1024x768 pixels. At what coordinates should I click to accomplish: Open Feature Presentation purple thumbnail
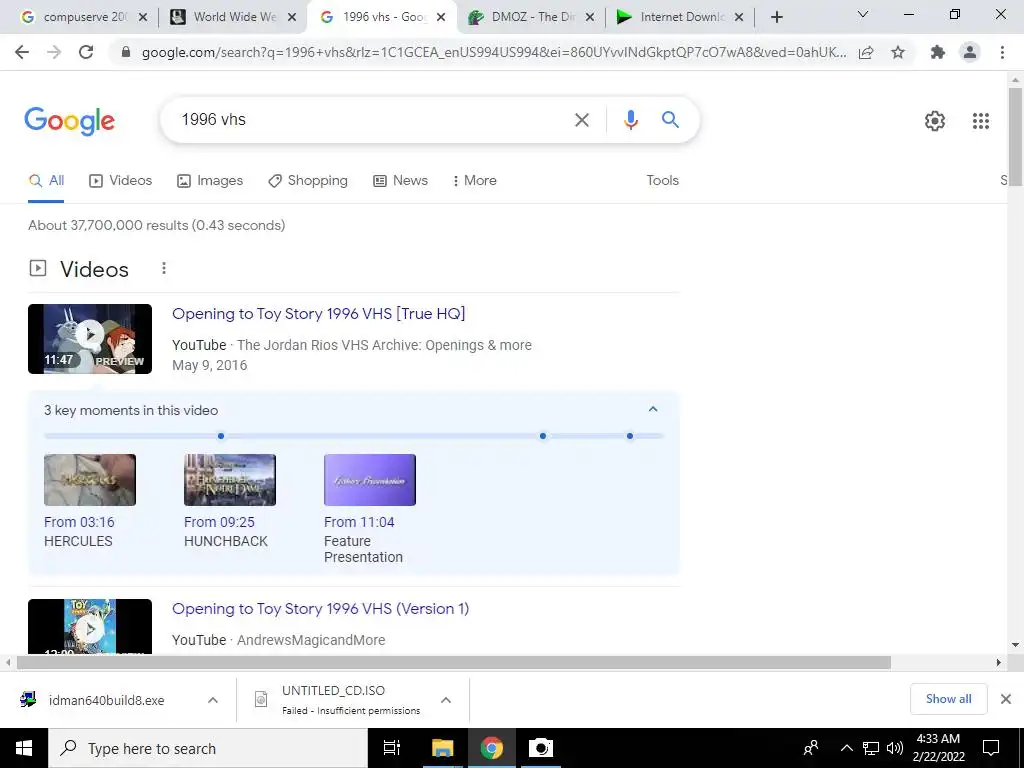pyautogui.click(x=370, y=480)
